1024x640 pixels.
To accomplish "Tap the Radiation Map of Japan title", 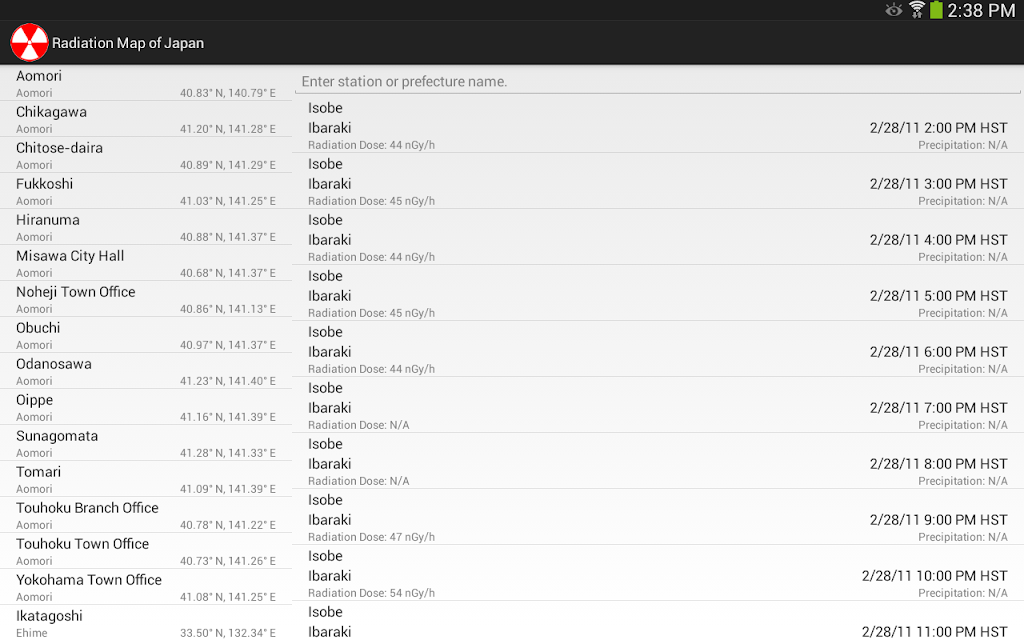I will 128,43.
